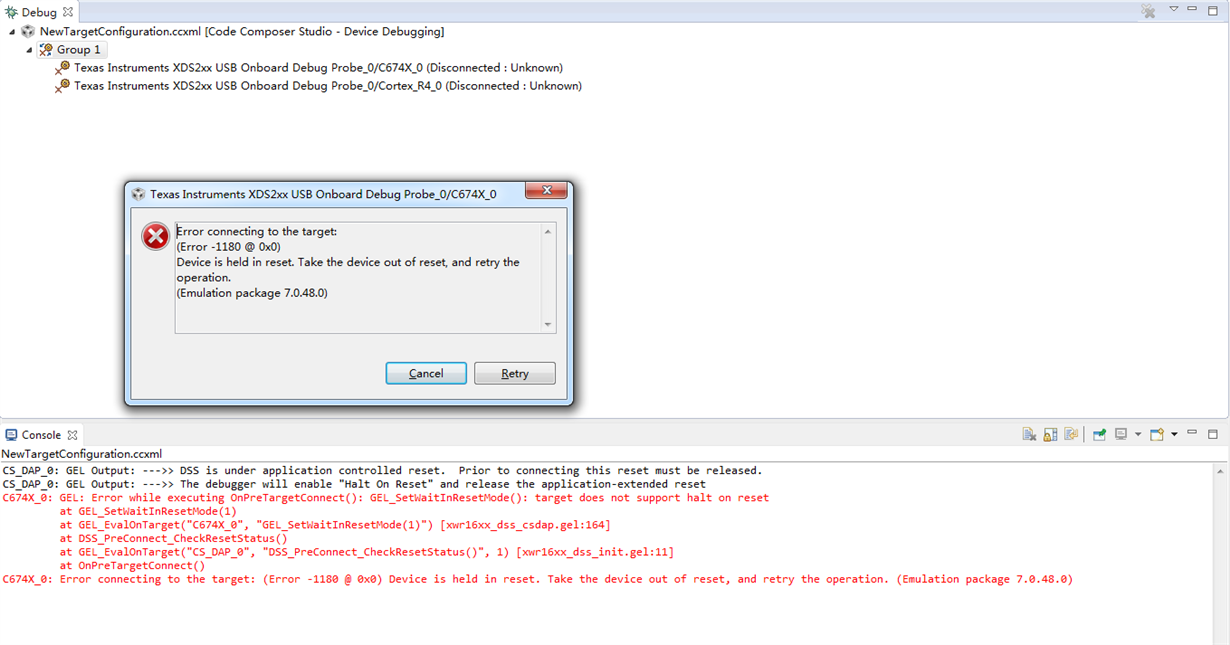Click the 'at OnPreTargetConnect()' console line
Screen dimensions: 1230x645
click(132, 565)
